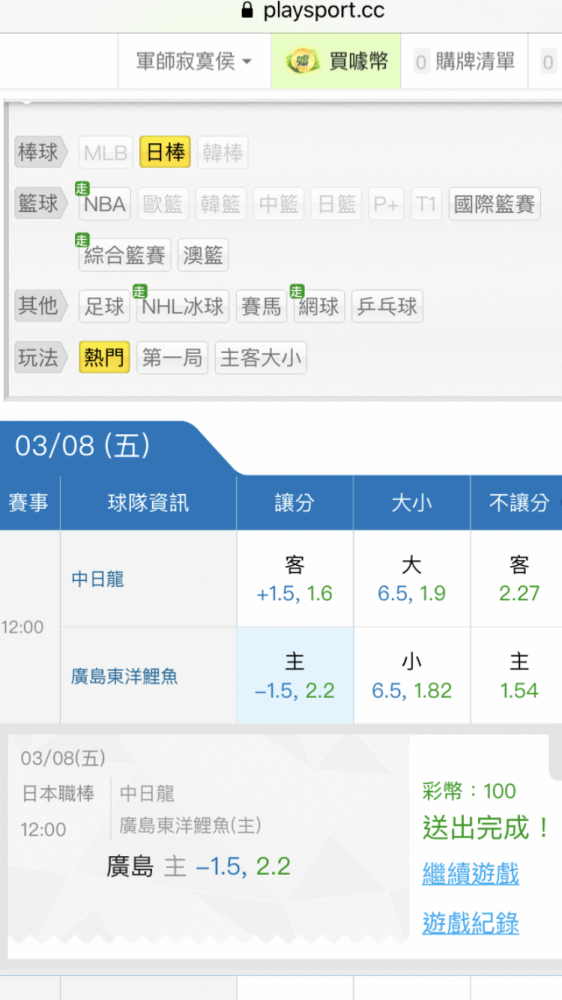Viewport: 562px width, 1000px height.
Task: Click the lock icon in address bar
Action: point(248,10)
